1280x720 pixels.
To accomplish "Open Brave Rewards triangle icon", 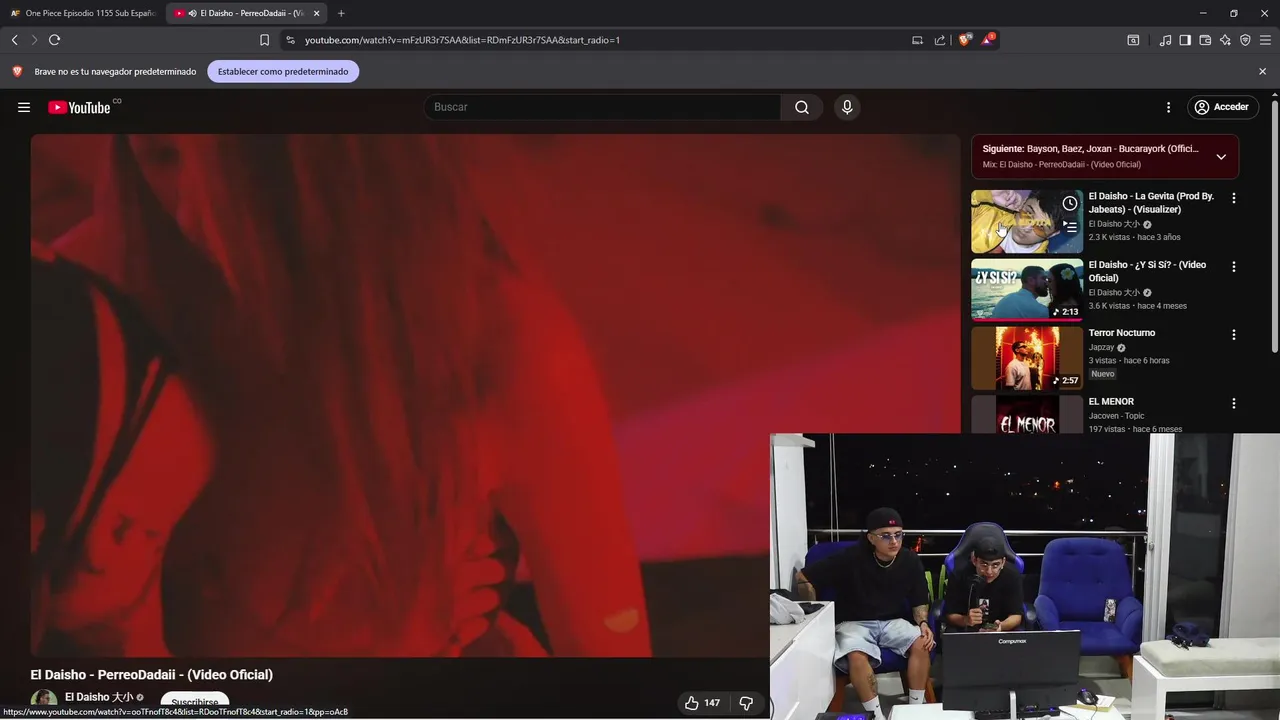I will click(988, 40).
